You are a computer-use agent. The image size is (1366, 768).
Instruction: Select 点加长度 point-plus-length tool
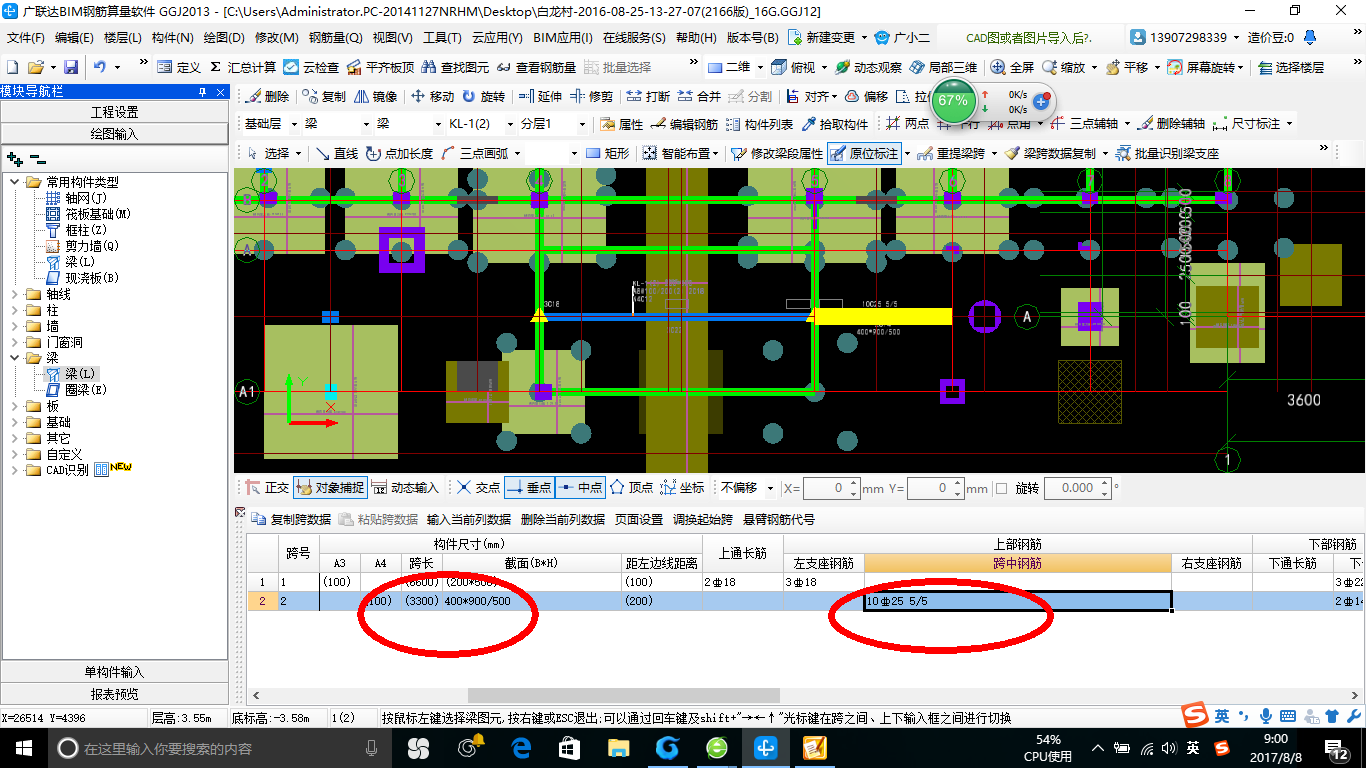(399, 154)
